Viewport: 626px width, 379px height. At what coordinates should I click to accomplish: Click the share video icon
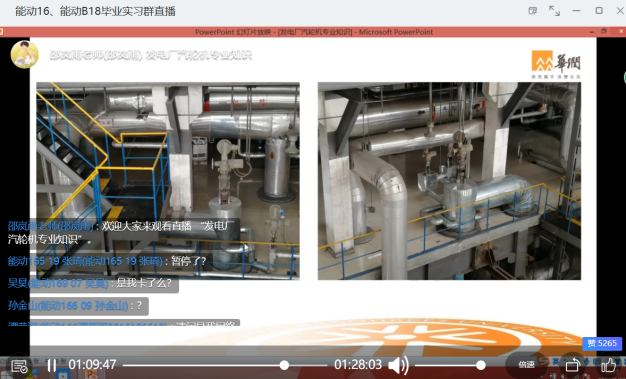pos(573,365)
